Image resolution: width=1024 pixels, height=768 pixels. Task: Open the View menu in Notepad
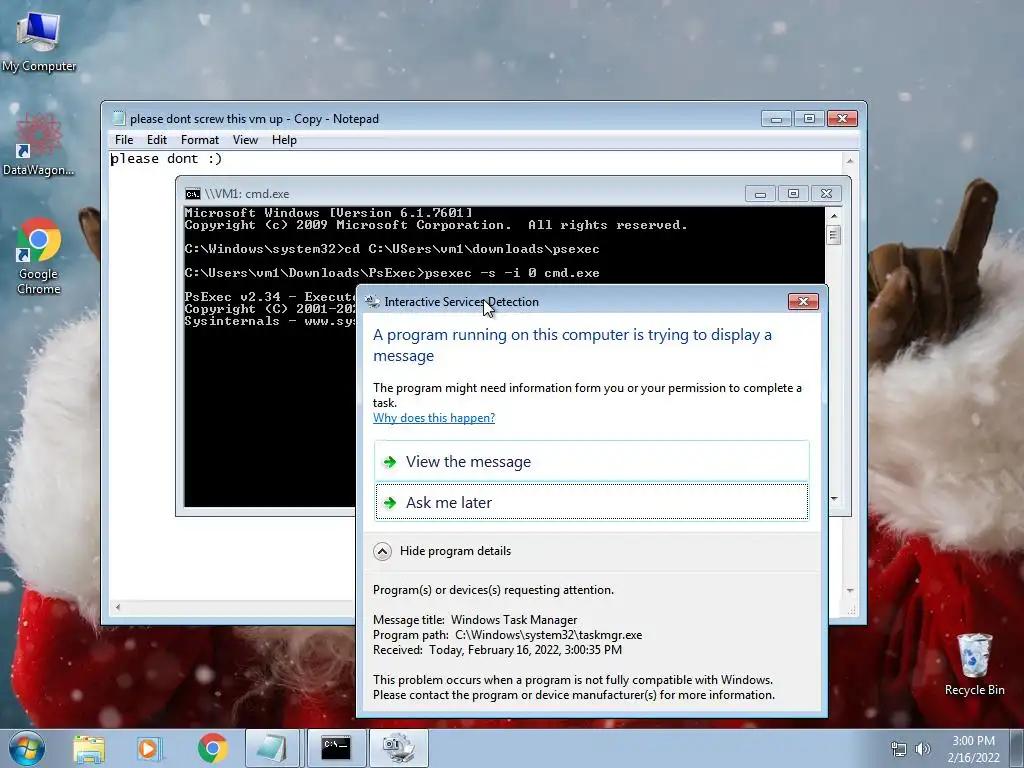tap(246, 140)
